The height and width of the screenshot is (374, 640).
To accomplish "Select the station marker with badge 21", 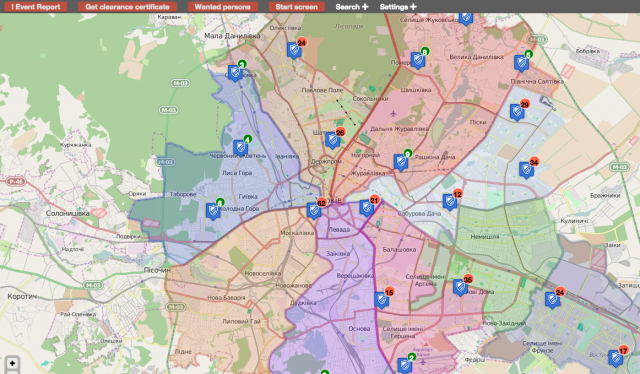I will pos(367,208).
